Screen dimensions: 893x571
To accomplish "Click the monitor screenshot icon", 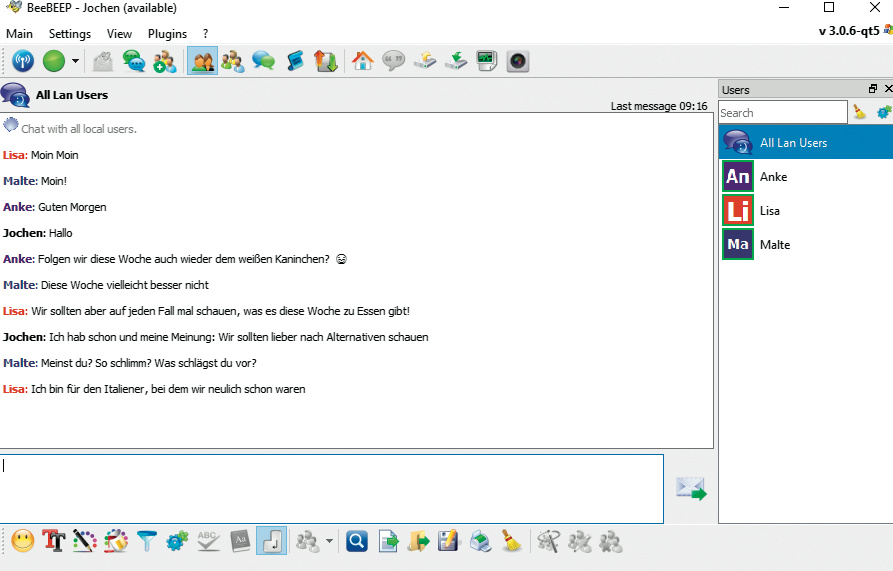I will 487,61.
